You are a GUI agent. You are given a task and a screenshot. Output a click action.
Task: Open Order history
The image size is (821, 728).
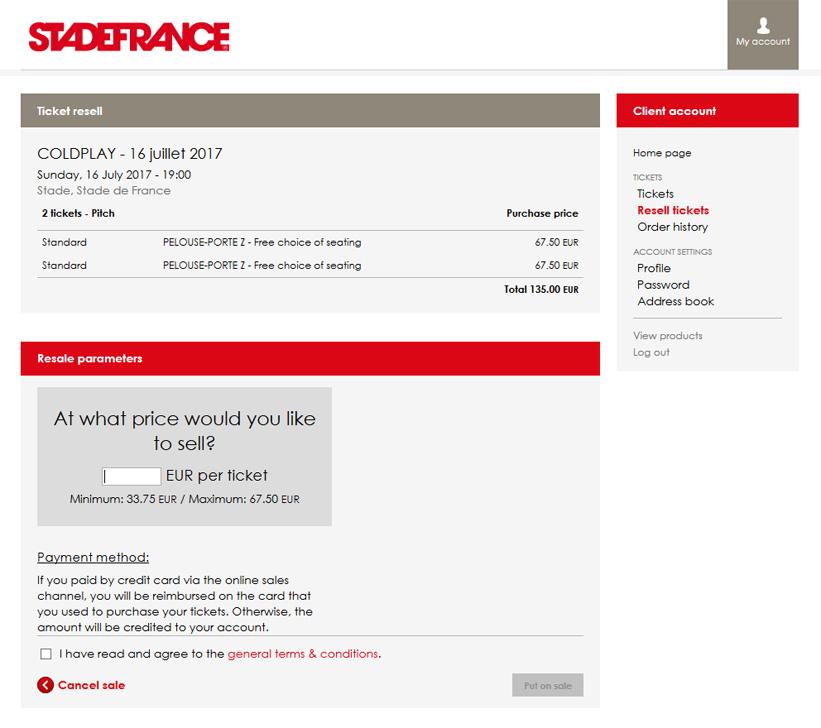coord(672,227)
